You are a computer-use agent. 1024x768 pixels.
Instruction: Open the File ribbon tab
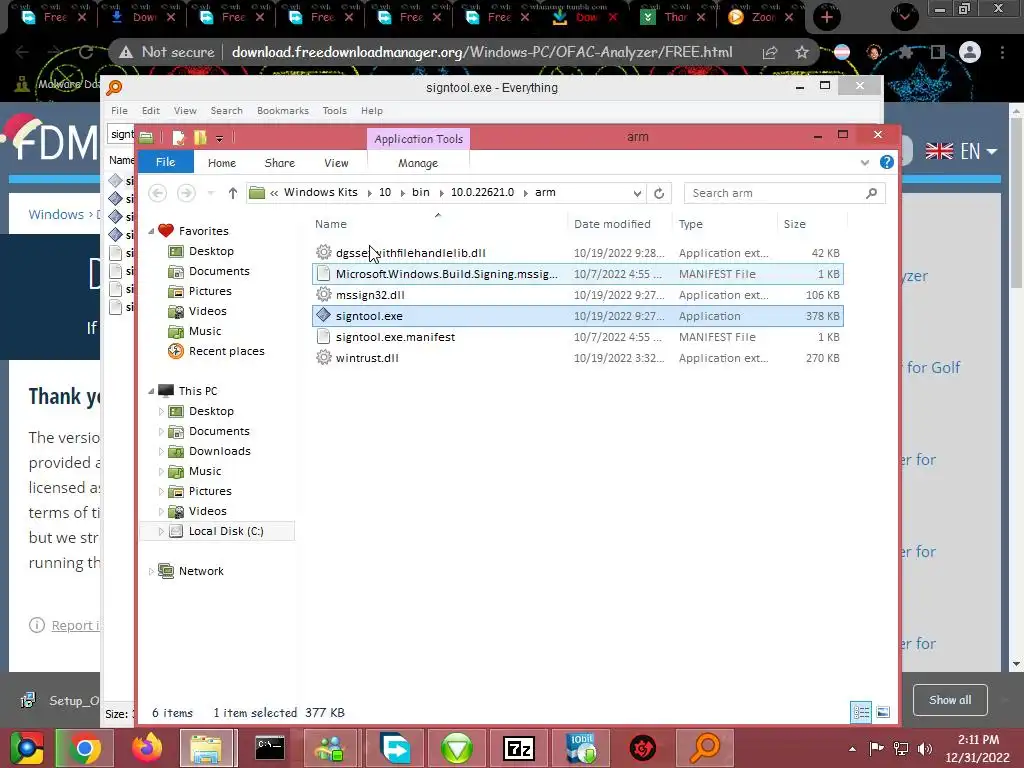pyautogui.click(x=165, y=162)
